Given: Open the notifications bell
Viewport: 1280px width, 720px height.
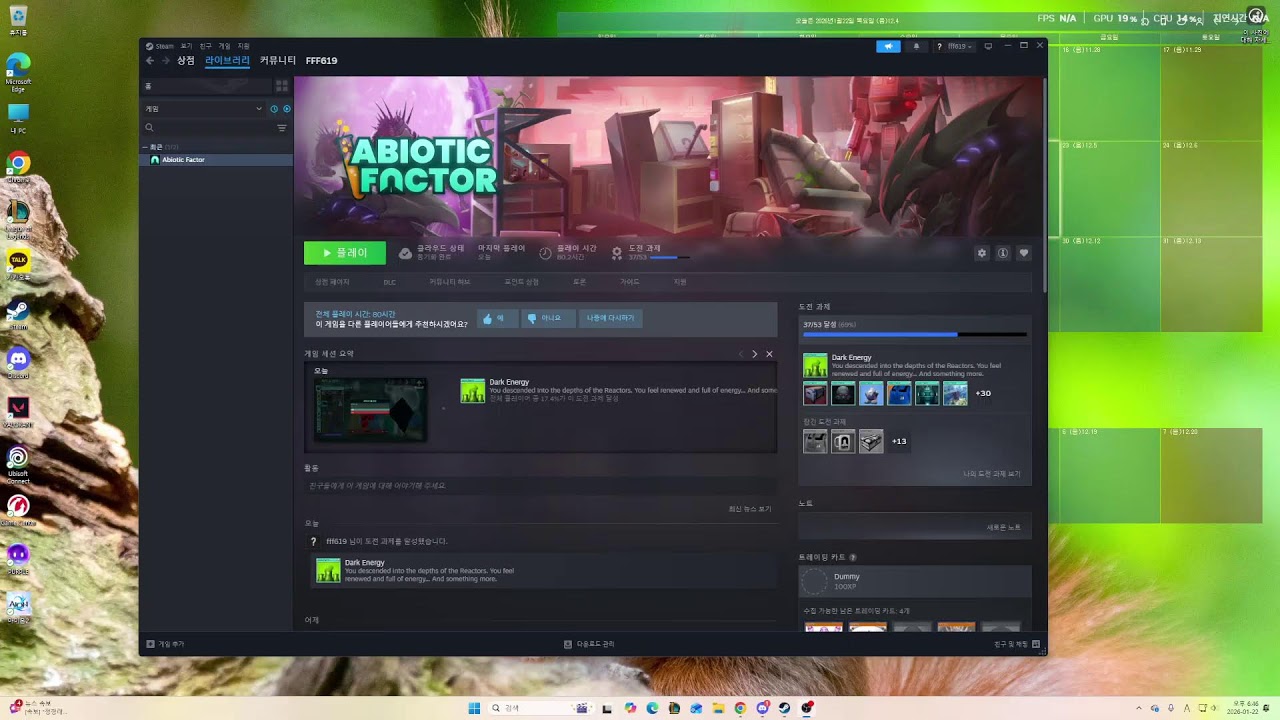Looking at the screenshot, I should [916, 46].
